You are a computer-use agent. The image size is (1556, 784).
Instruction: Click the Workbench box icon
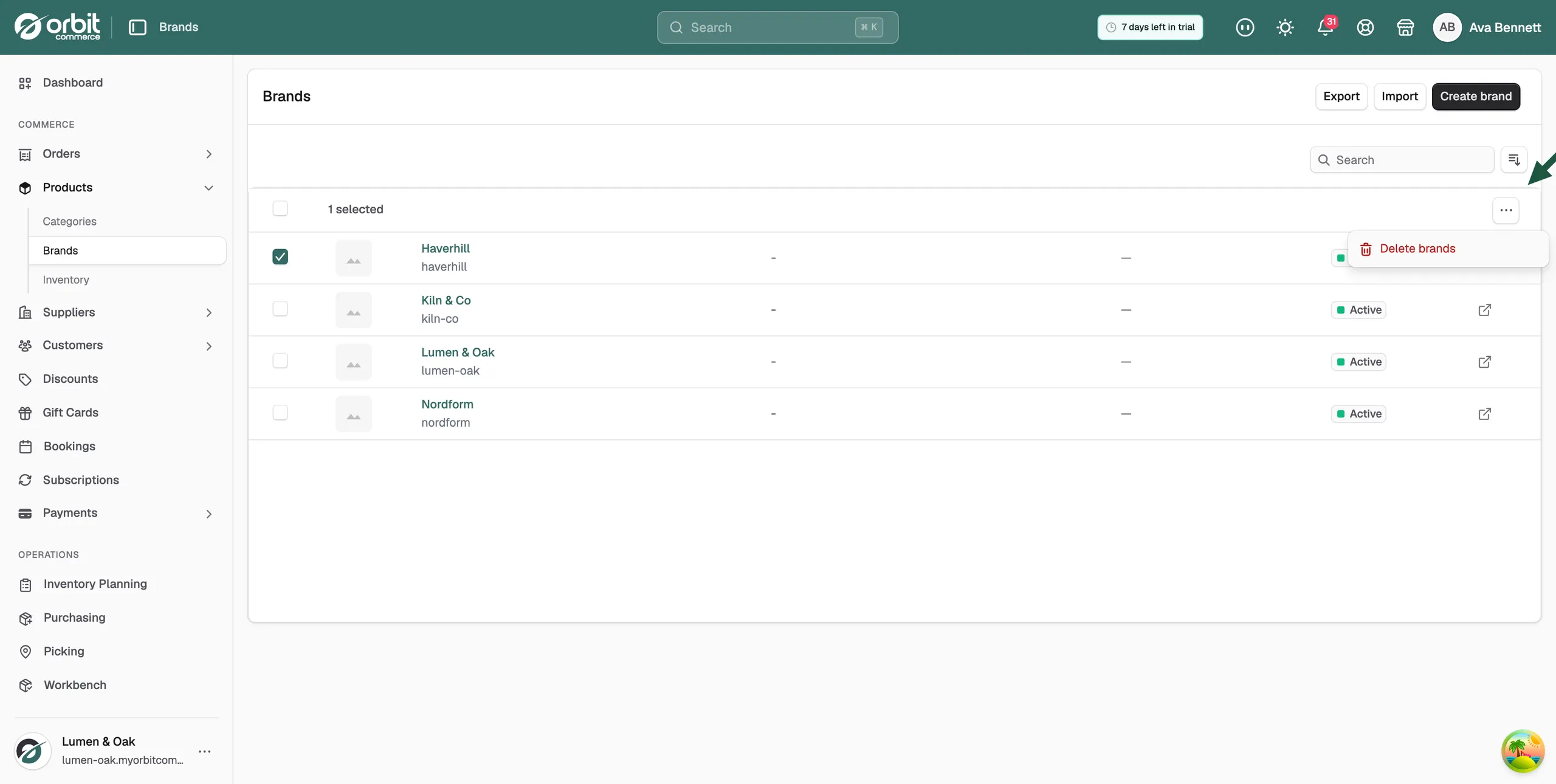(25, 686)
